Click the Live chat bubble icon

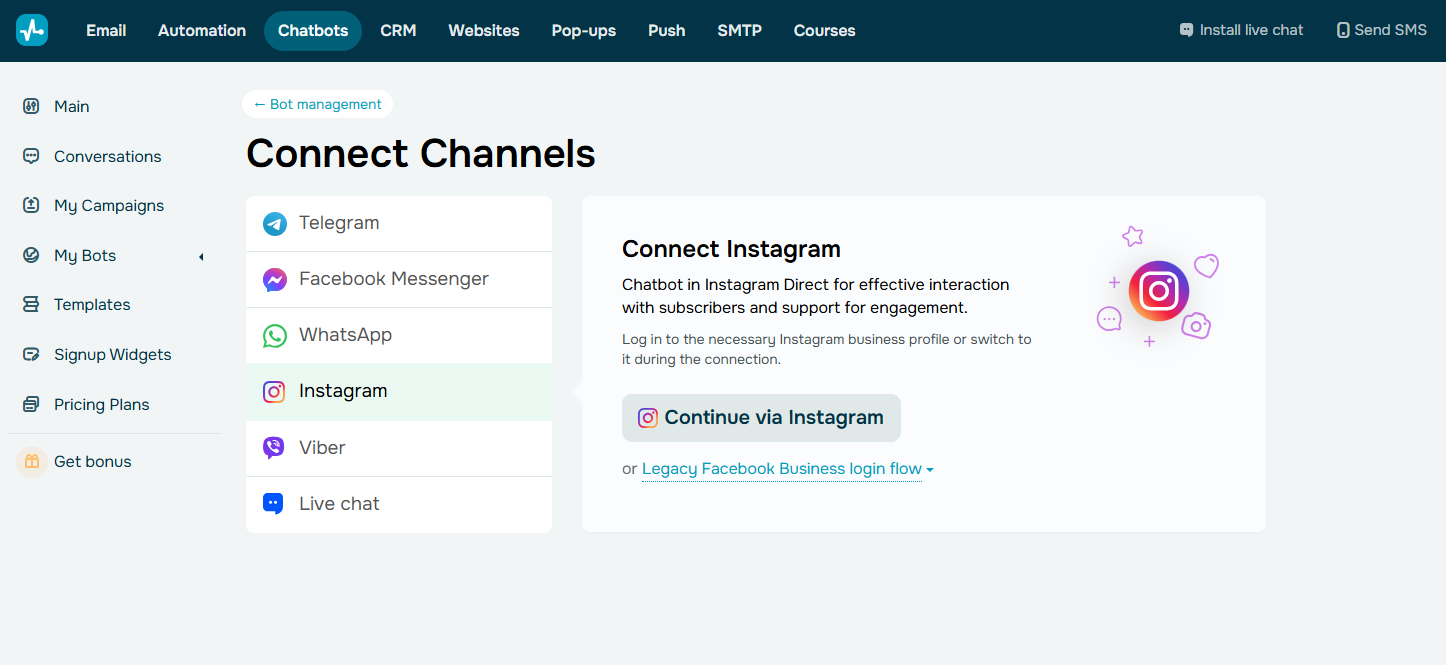click(274, 504)
